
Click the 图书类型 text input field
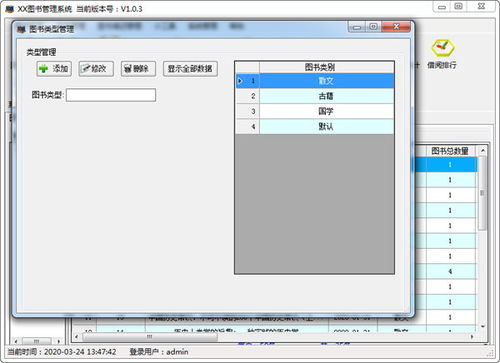click(x=111, y=95)
